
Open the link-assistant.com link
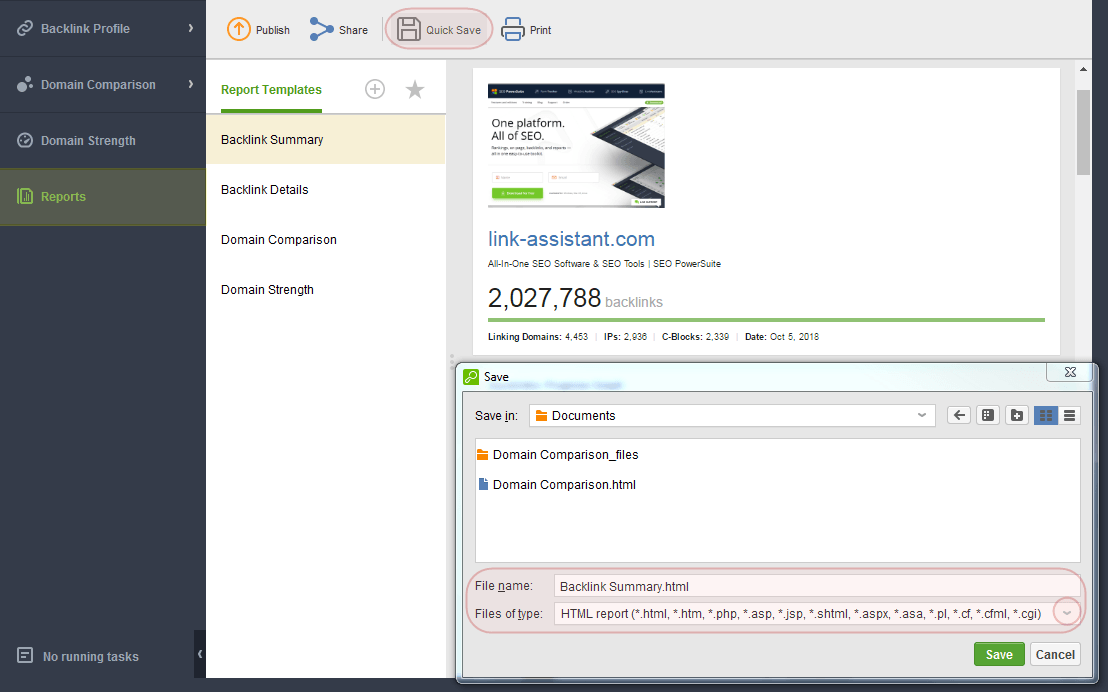pyautogui.click(x=571, y=239)
